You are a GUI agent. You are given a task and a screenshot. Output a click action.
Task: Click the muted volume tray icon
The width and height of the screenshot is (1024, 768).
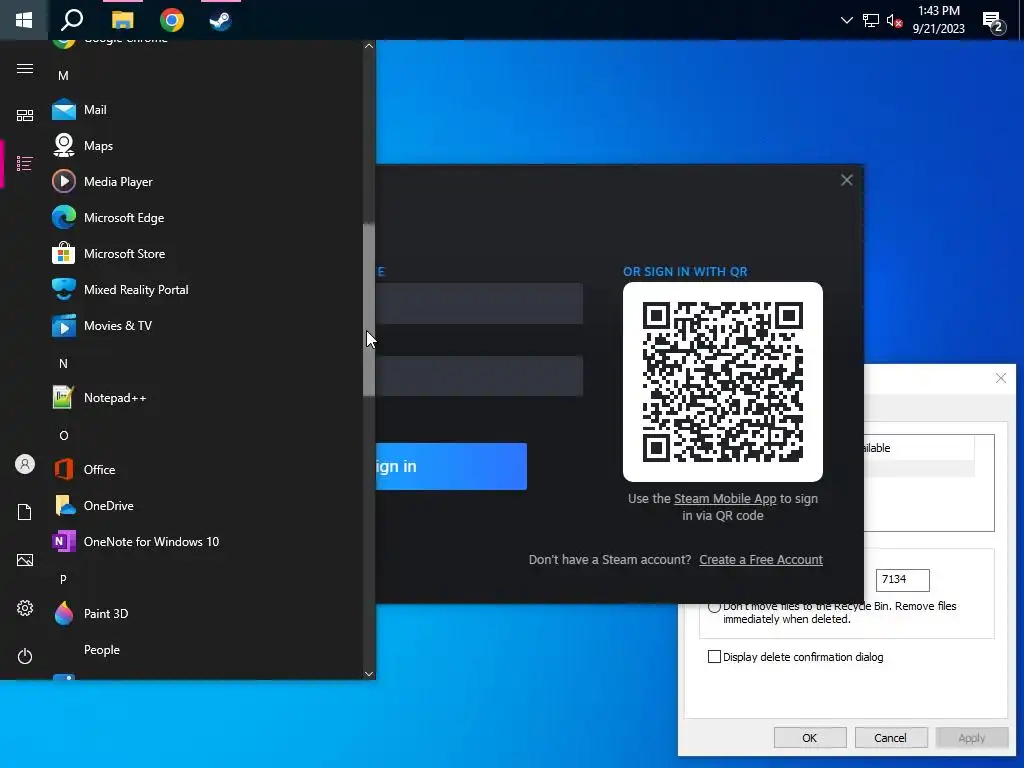894,20
